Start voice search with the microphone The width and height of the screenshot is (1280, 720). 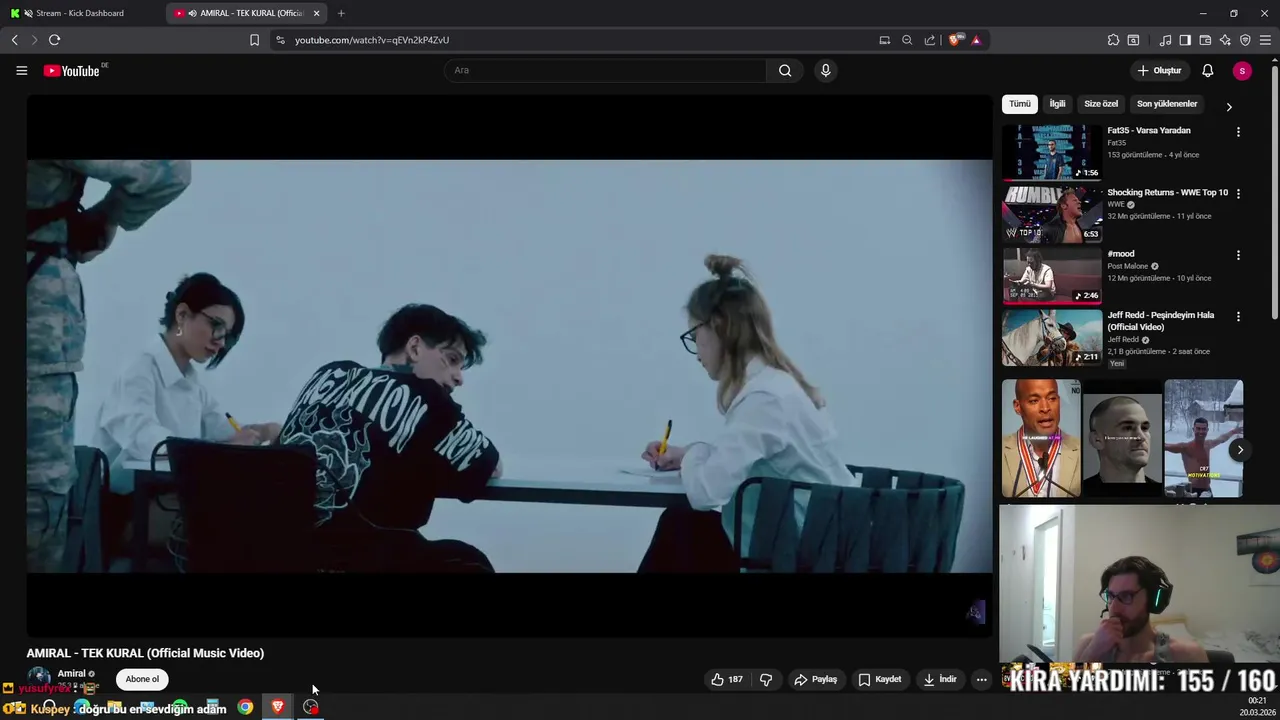coord(825,70)
